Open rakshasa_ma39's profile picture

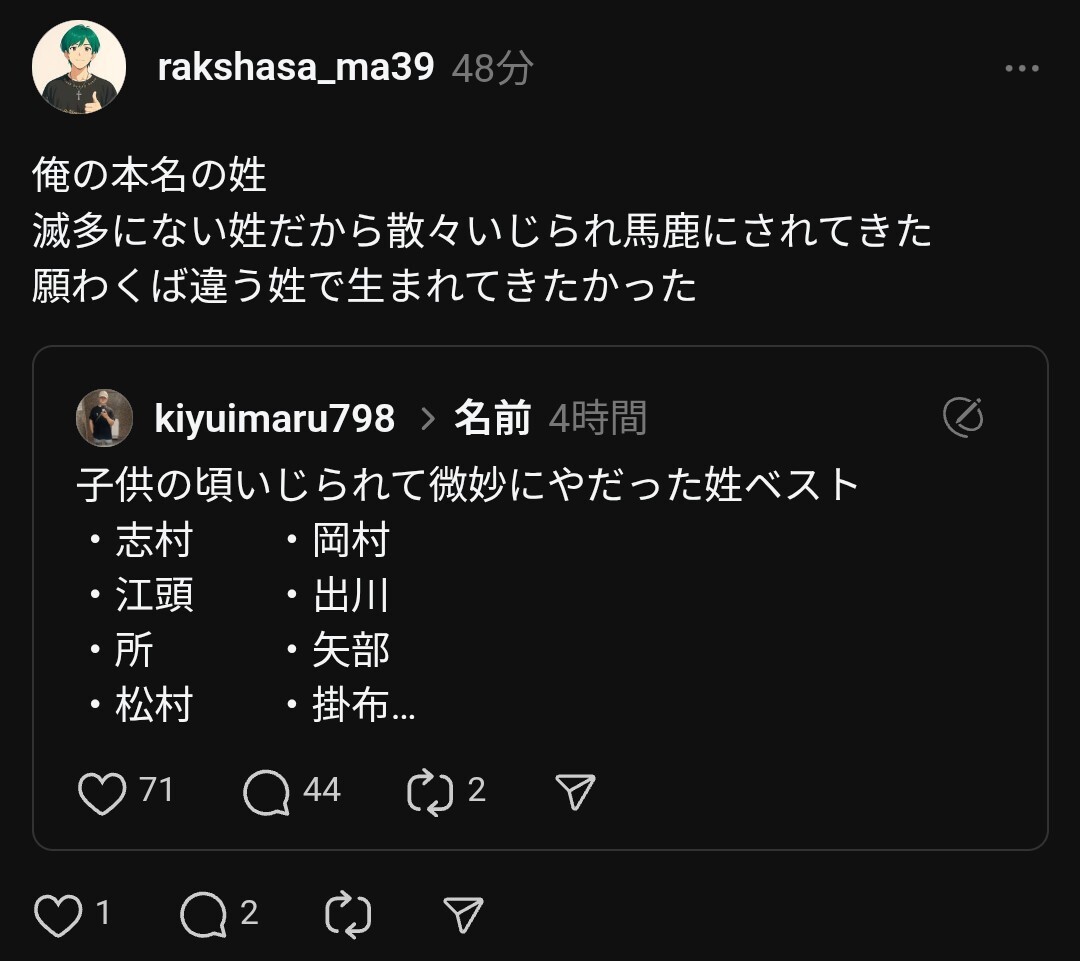click(79, 67)
